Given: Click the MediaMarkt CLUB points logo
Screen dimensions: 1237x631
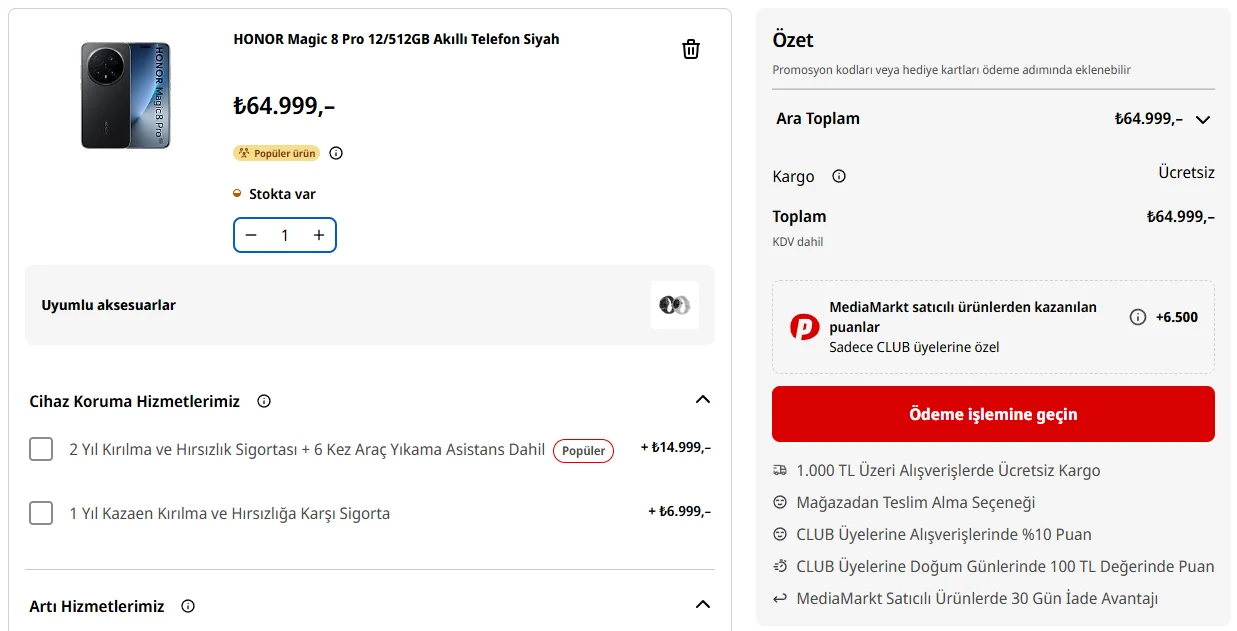Looking at the screenshot, I should (805, 327).
